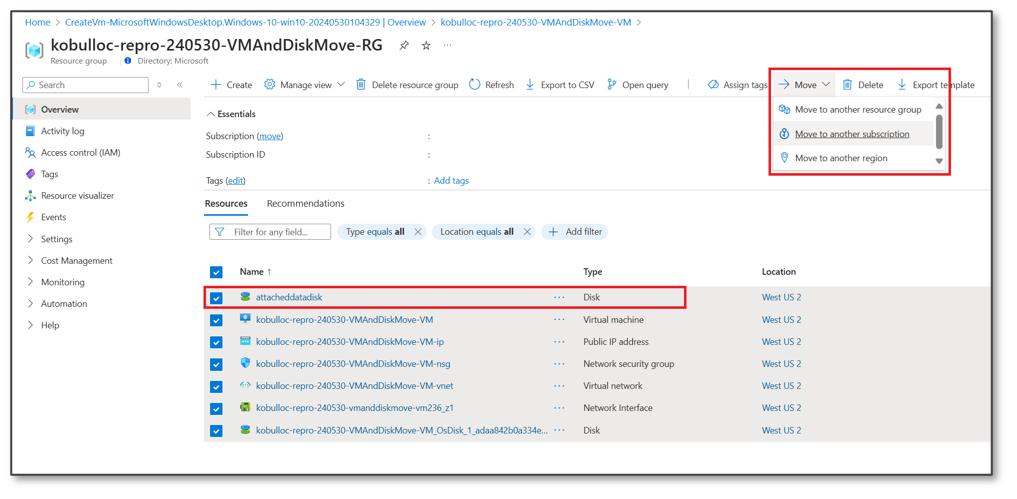1017x499 pixels.
Task: Uncheck the VMAndDiskMove-VM-vnet checkbox
Action: tap(216, 386)
